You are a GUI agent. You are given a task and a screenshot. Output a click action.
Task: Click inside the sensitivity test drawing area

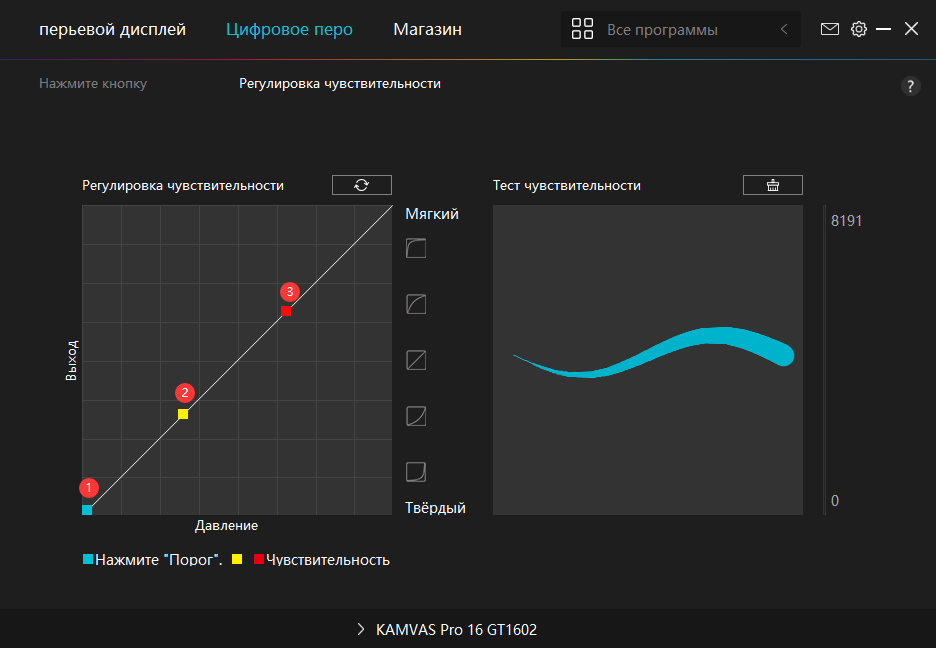(x=647, y=440)
